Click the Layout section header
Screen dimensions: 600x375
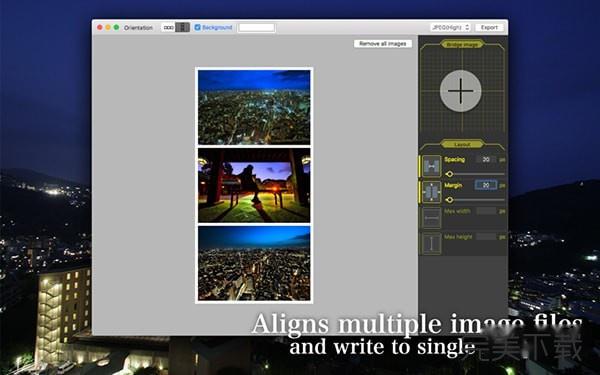462,144
